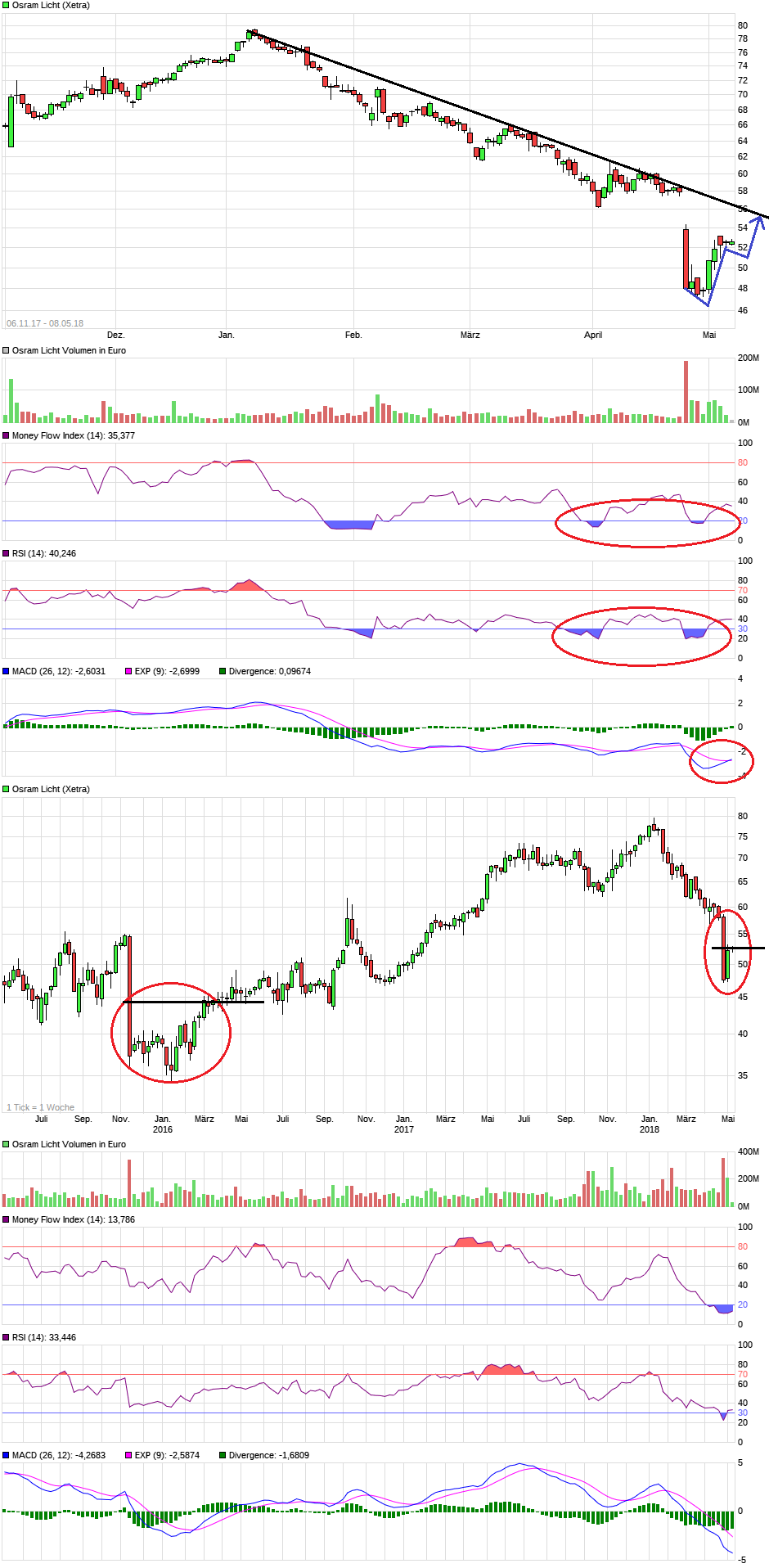Click the '78' price axis value on daily chart
This screenshot has width=769, height=1568.
tap(743, 38)
